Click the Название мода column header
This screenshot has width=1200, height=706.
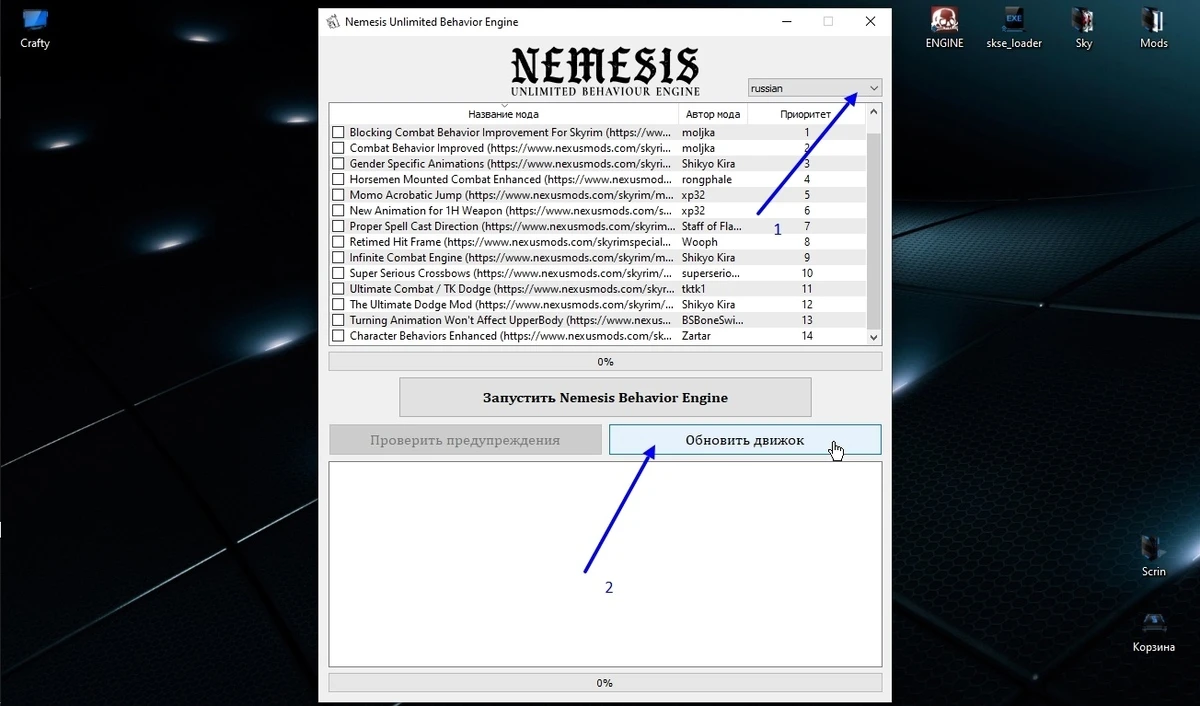[503, 113]
